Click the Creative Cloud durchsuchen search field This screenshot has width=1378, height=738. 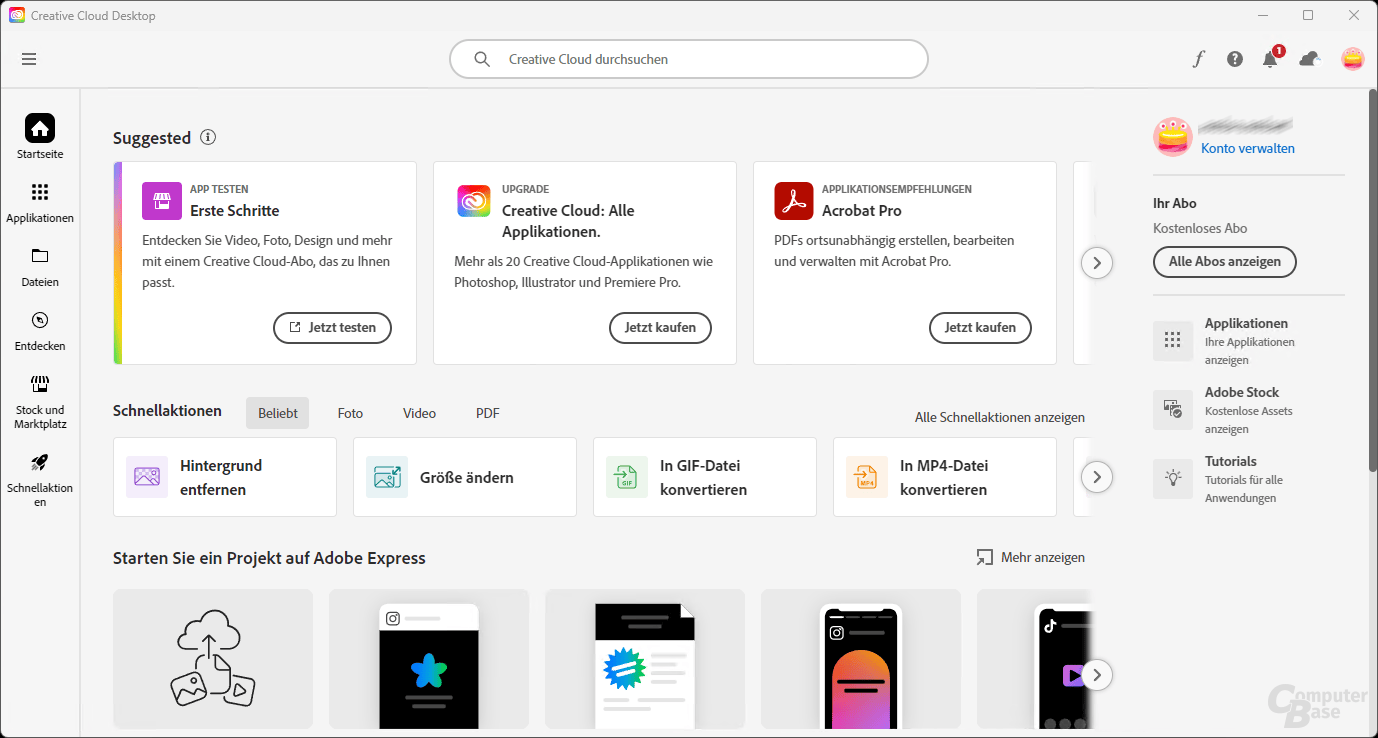coord(689,59)
